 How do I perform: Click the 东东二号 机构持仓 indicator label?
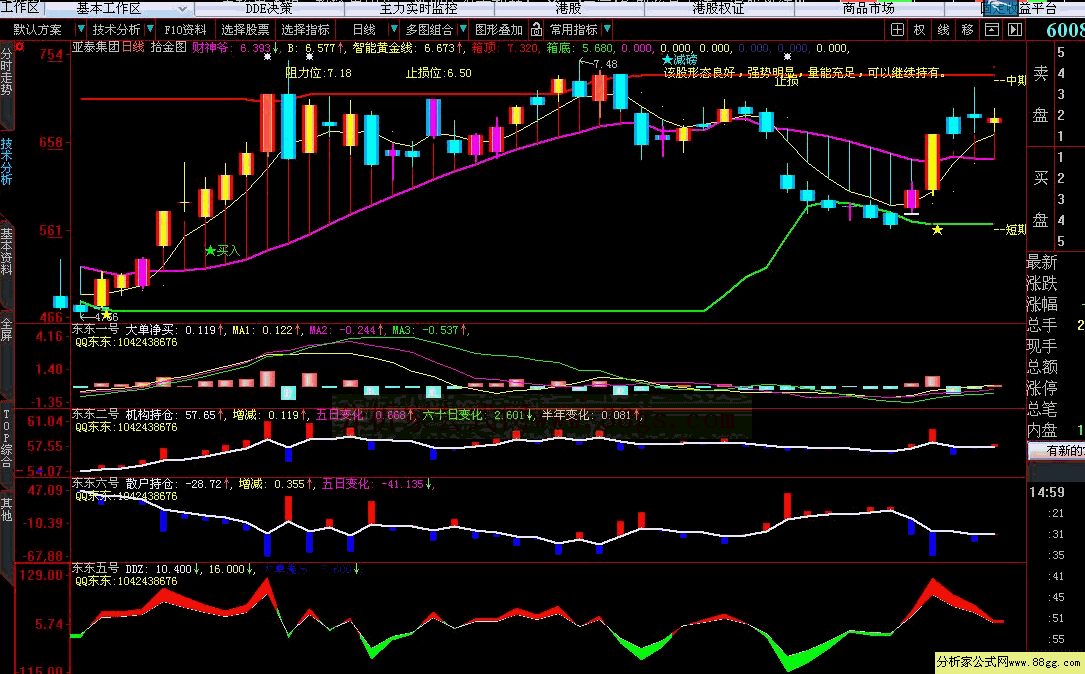click(123, 415)
